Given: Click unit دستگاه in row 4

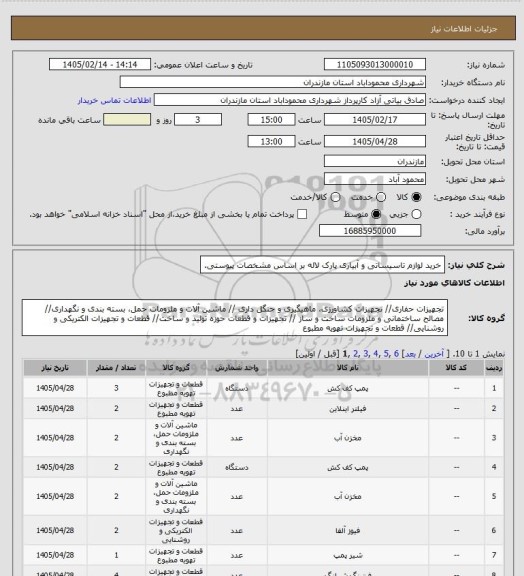Looking at the screenshot, I should [x=237, y=467].
